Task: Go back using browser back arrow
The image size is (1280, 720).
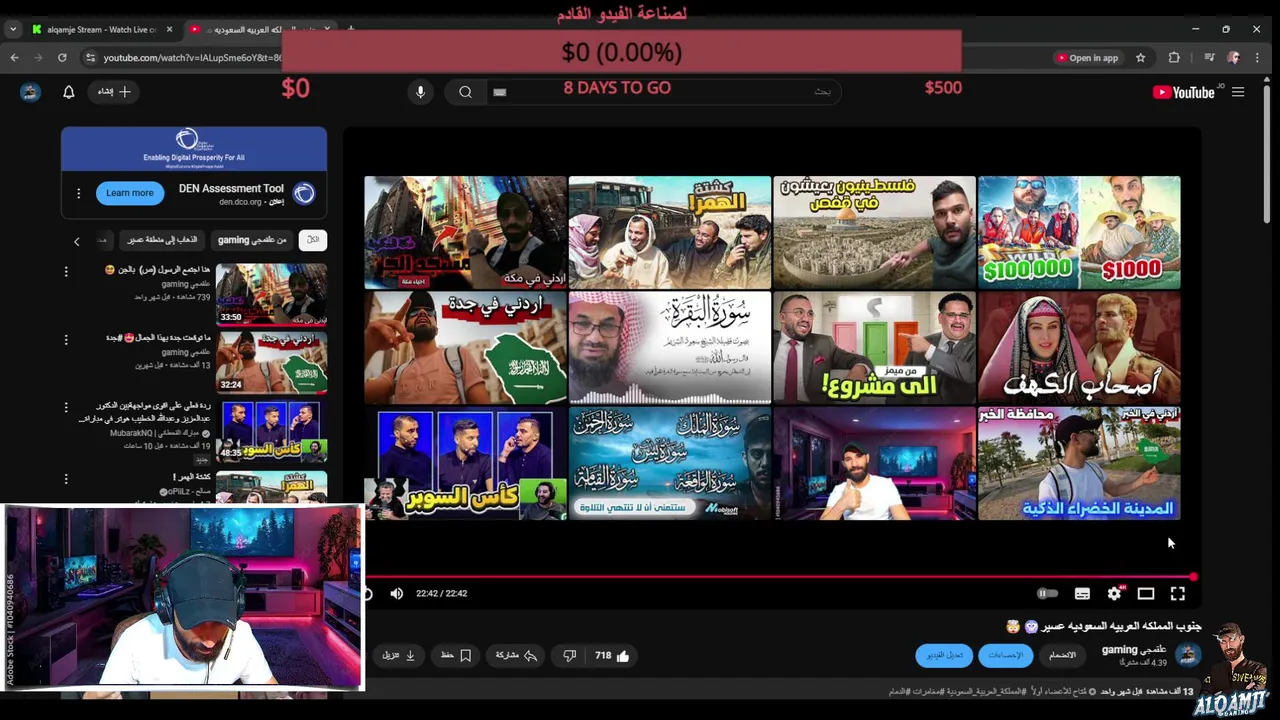Action: [14, 58]
